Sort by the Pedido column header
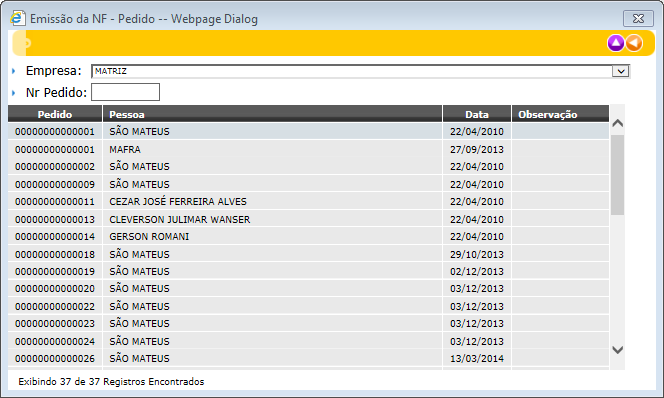Screen dimensions: 664x398 tap(55, 114)
